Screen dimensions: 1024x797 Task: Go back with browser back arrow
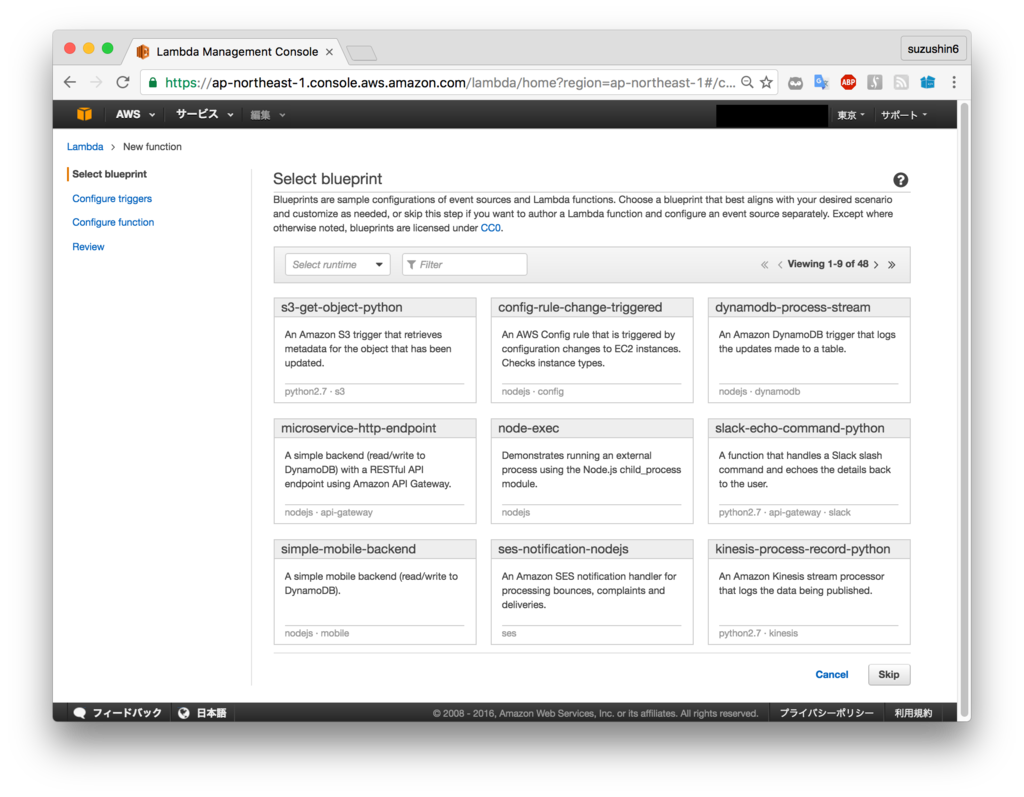coord(71,82)
